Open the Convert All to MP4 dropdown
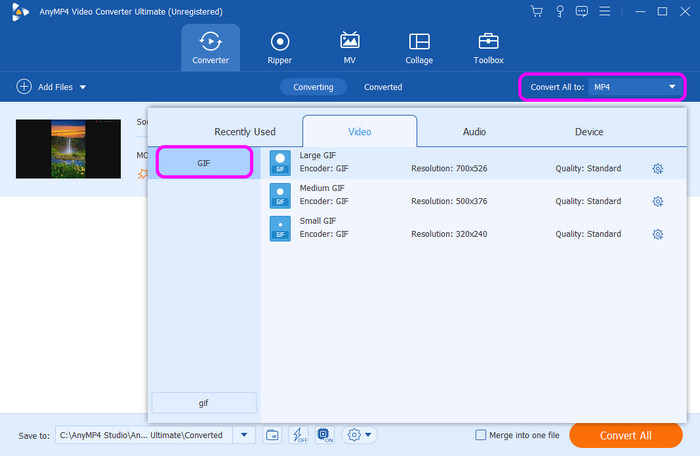Viewport: 700px width, 456px height. tap(637, 87)
